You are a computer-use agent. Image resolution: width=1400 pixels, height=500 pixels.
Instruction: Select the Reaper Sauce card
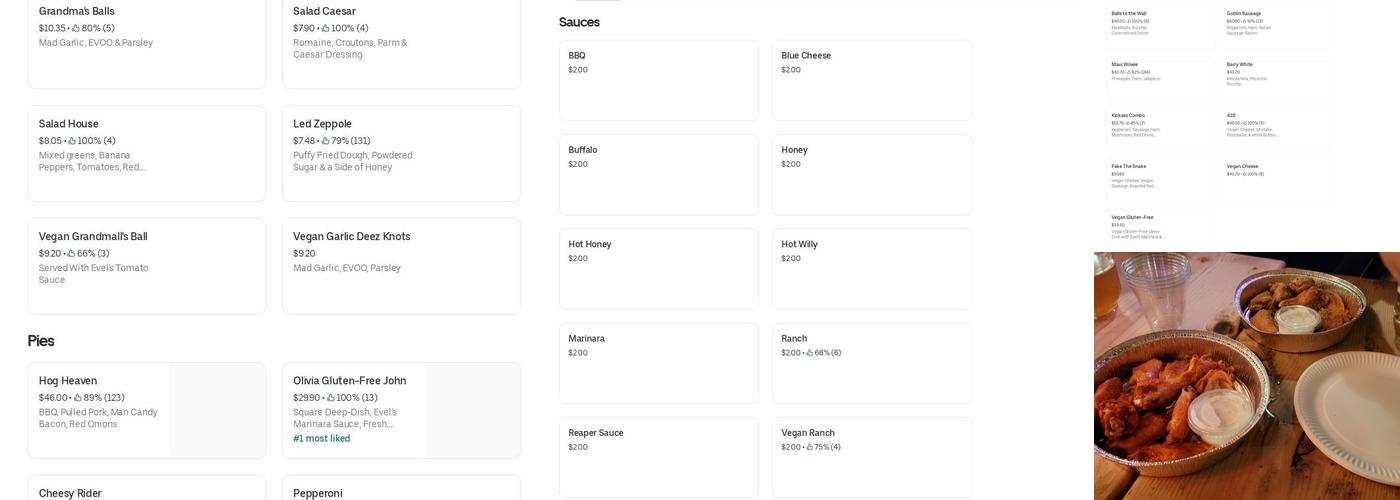click(x=658, y=457)
